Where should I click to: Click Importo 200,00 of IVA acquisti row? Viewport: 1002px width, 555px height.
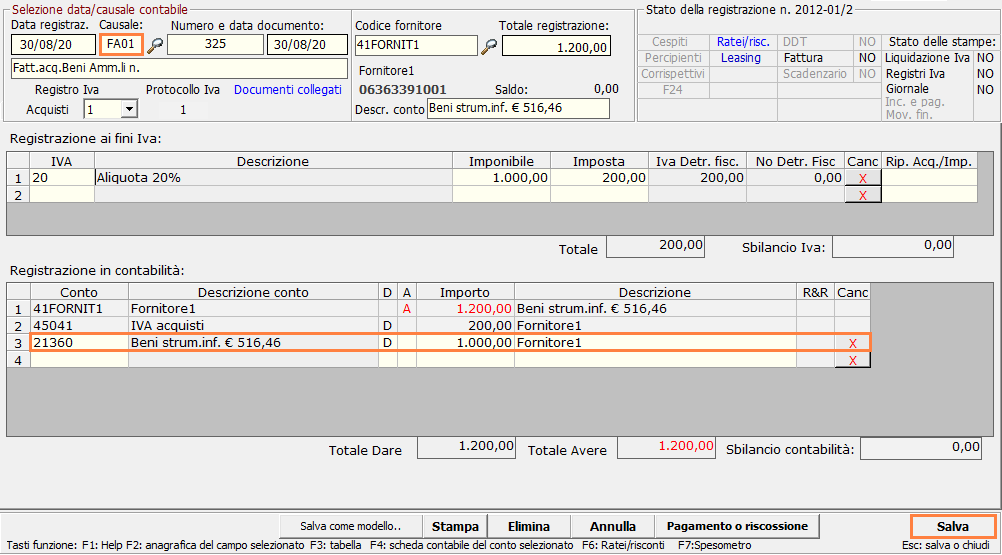[x=465, y=326]
